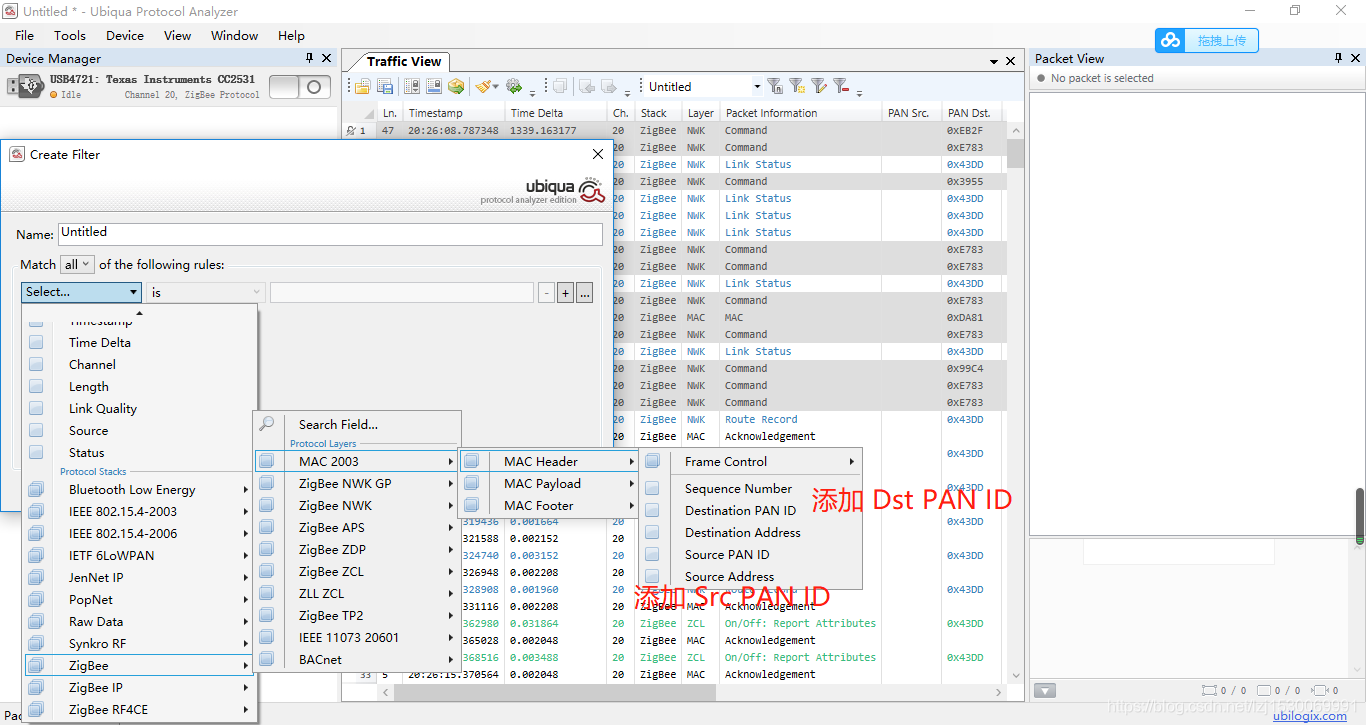Click the blue cloud upload icon
The width and height of the screenshot is (1366, 725).
click(x=1170, y=40)
